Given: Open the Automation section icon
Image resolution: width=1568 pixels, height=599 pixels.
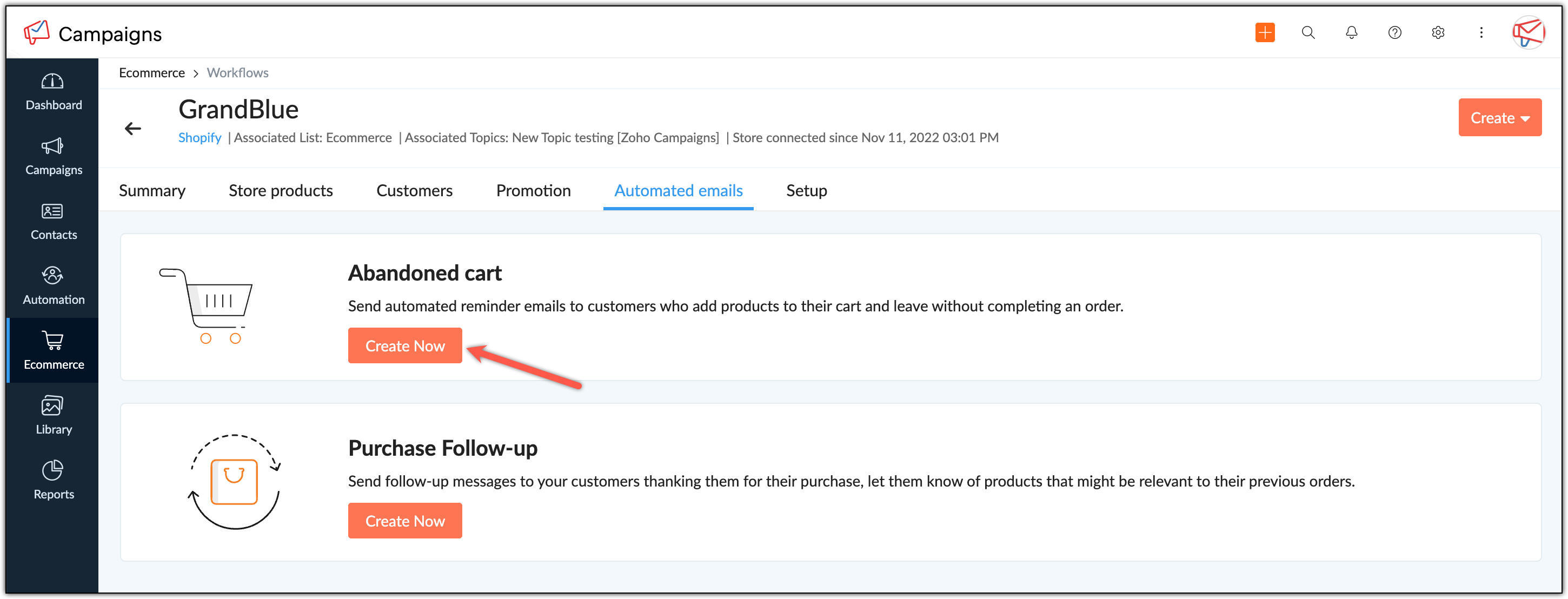Looking at the screenshot, I should [52, 276].
